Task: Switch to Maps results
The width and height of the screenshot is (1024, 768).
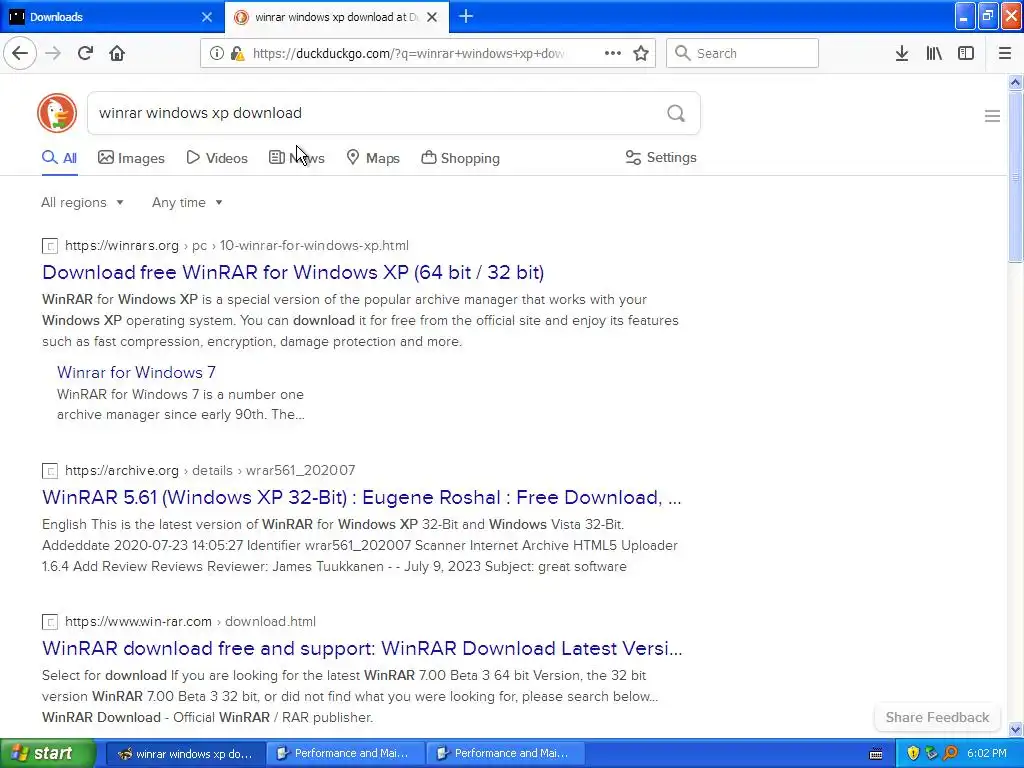Action: (x=373, y=158)
